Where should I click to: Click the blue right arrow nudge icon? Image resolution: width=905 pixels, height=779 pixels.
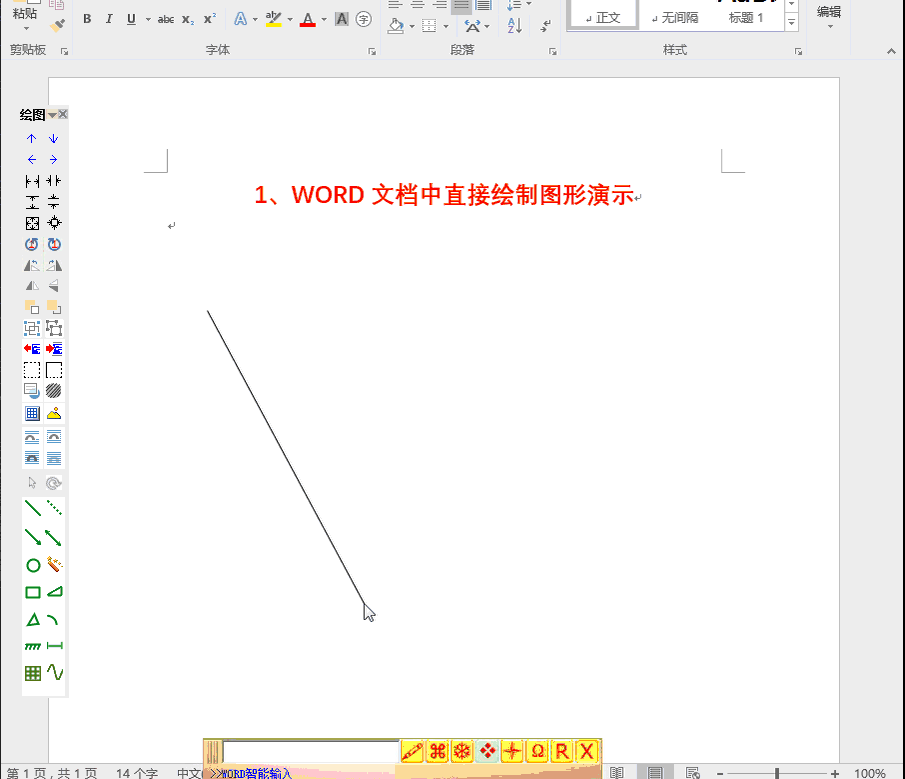(53, 159)
